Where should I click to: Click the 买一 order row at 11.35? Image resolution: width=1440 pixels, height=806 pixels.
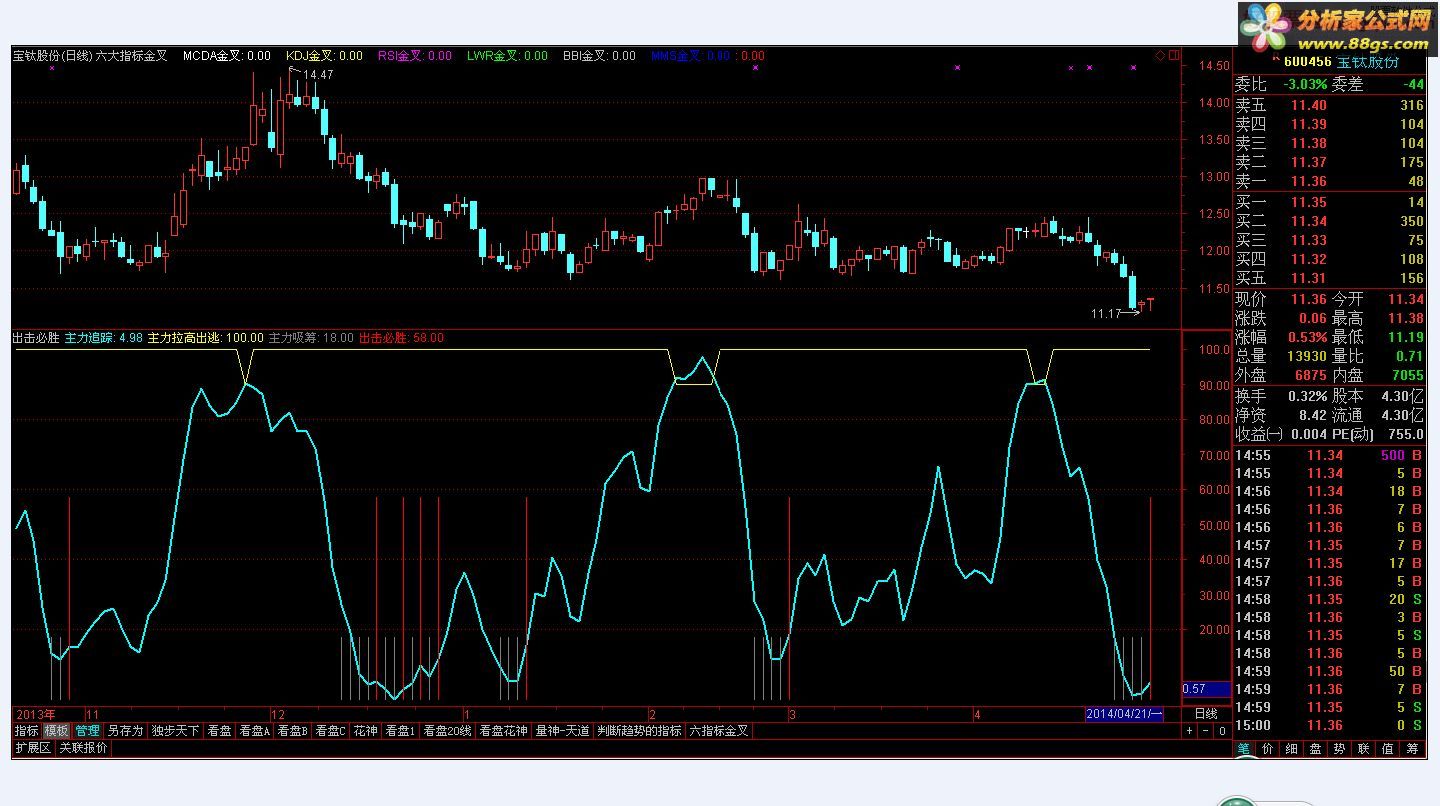tap(1330, 202)
